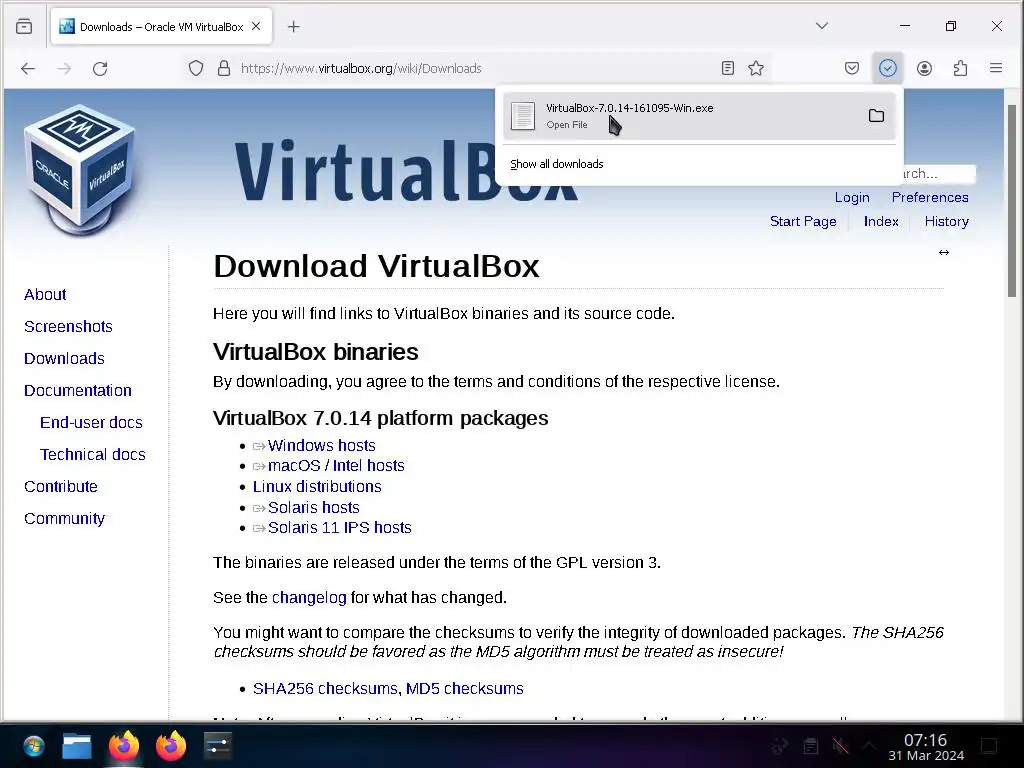1024x768 pixels.
Task: Open Screenshots in the sidebar
Action: 68,327
